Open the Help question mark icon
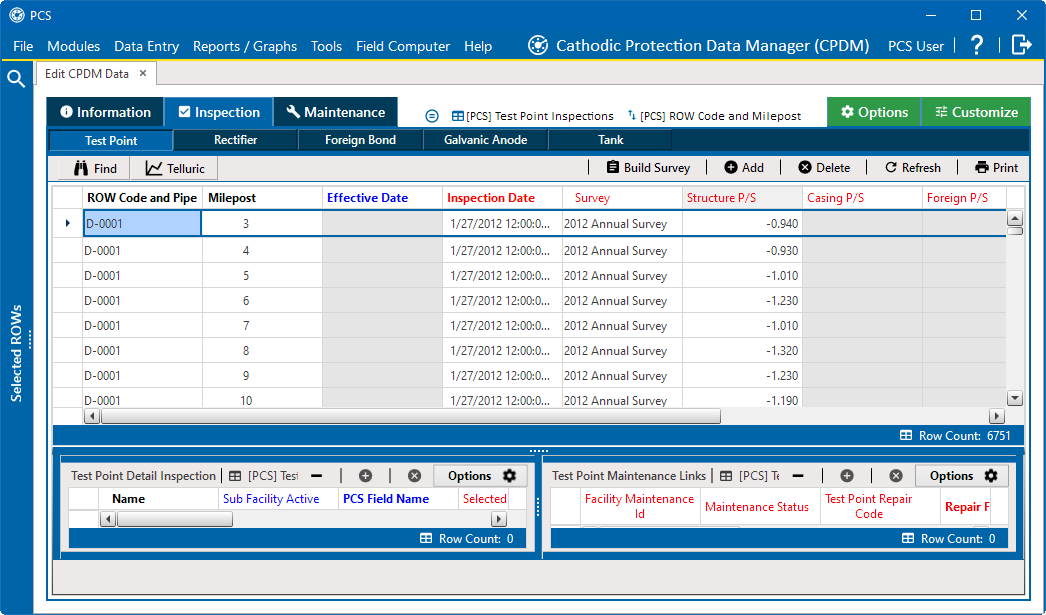Image resolution: width=1046 pixels, height=615 pixels. pyautogui.click(x=977, y=45)
